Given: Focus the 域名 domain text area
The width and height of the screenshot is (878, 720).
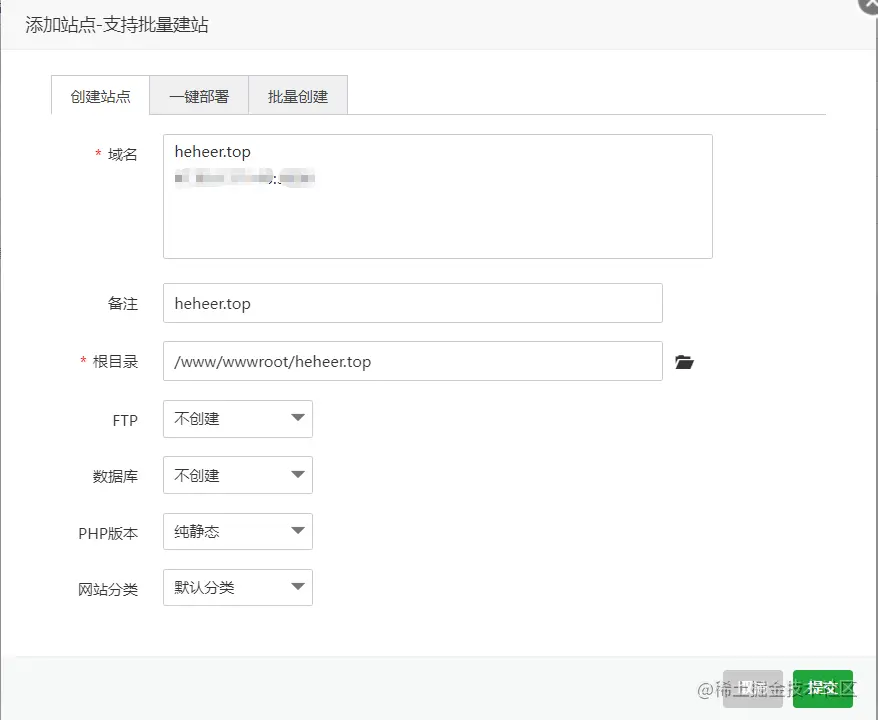Looking at the screenshot, I should 438,197.
